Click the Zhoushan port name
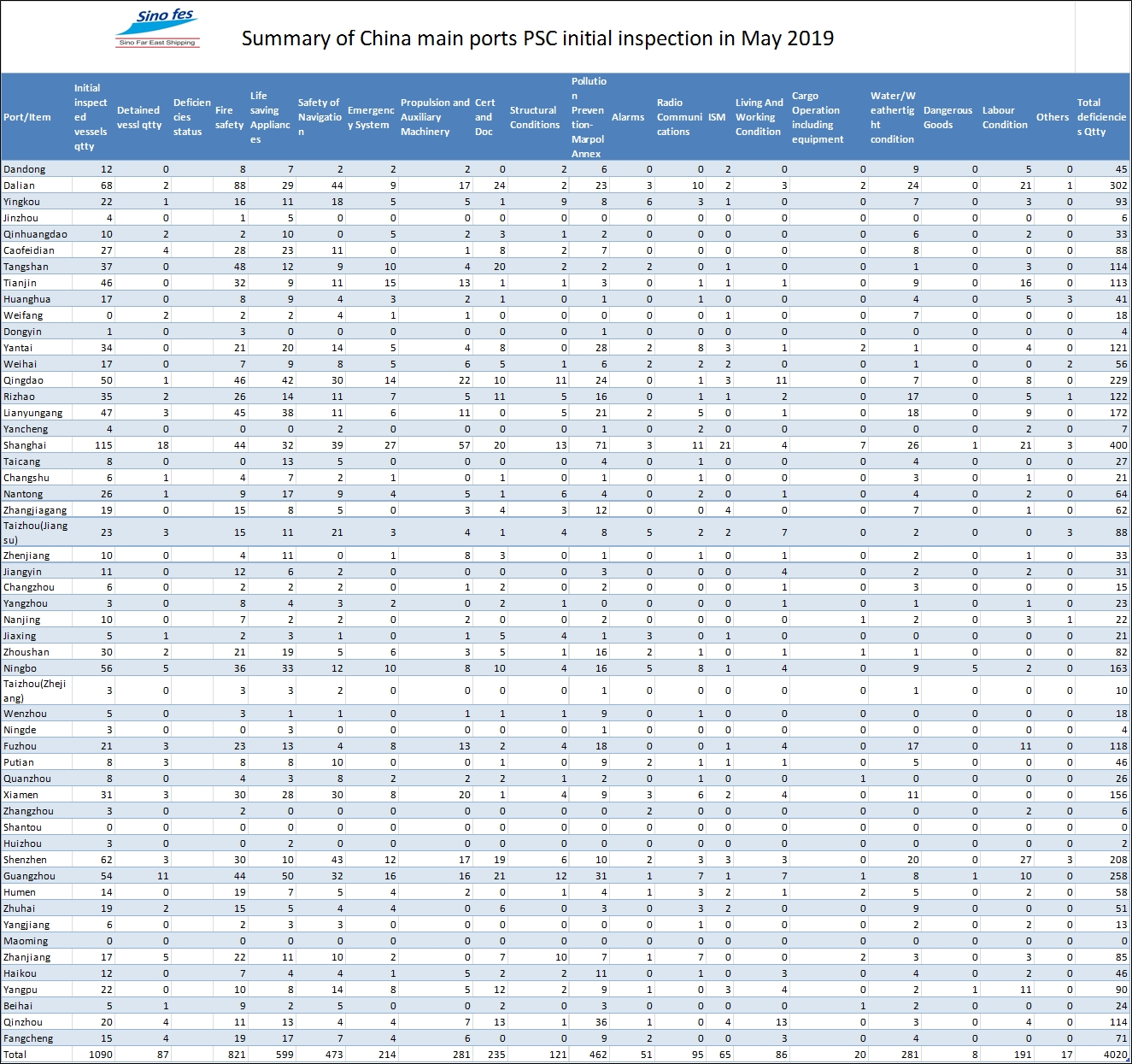Screen dimensions: 1132x1064 [26, 652]
